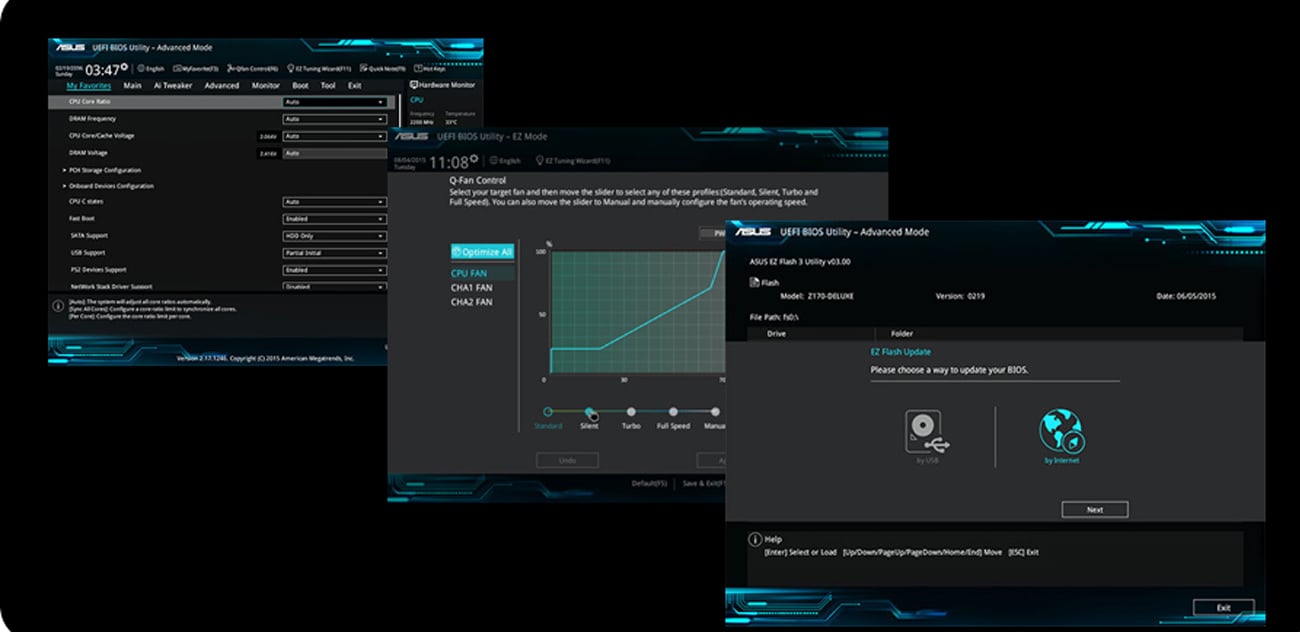Image resolution: width=1300 pixels, height=632 pixels.
Task: Click the Folder column header
Action: click(x=901, y=334)
